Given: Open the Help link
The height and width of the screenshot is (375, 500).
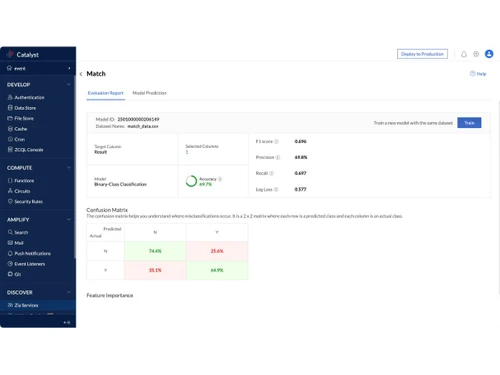Looking at the screenshot, I should [x=478, y=74].
